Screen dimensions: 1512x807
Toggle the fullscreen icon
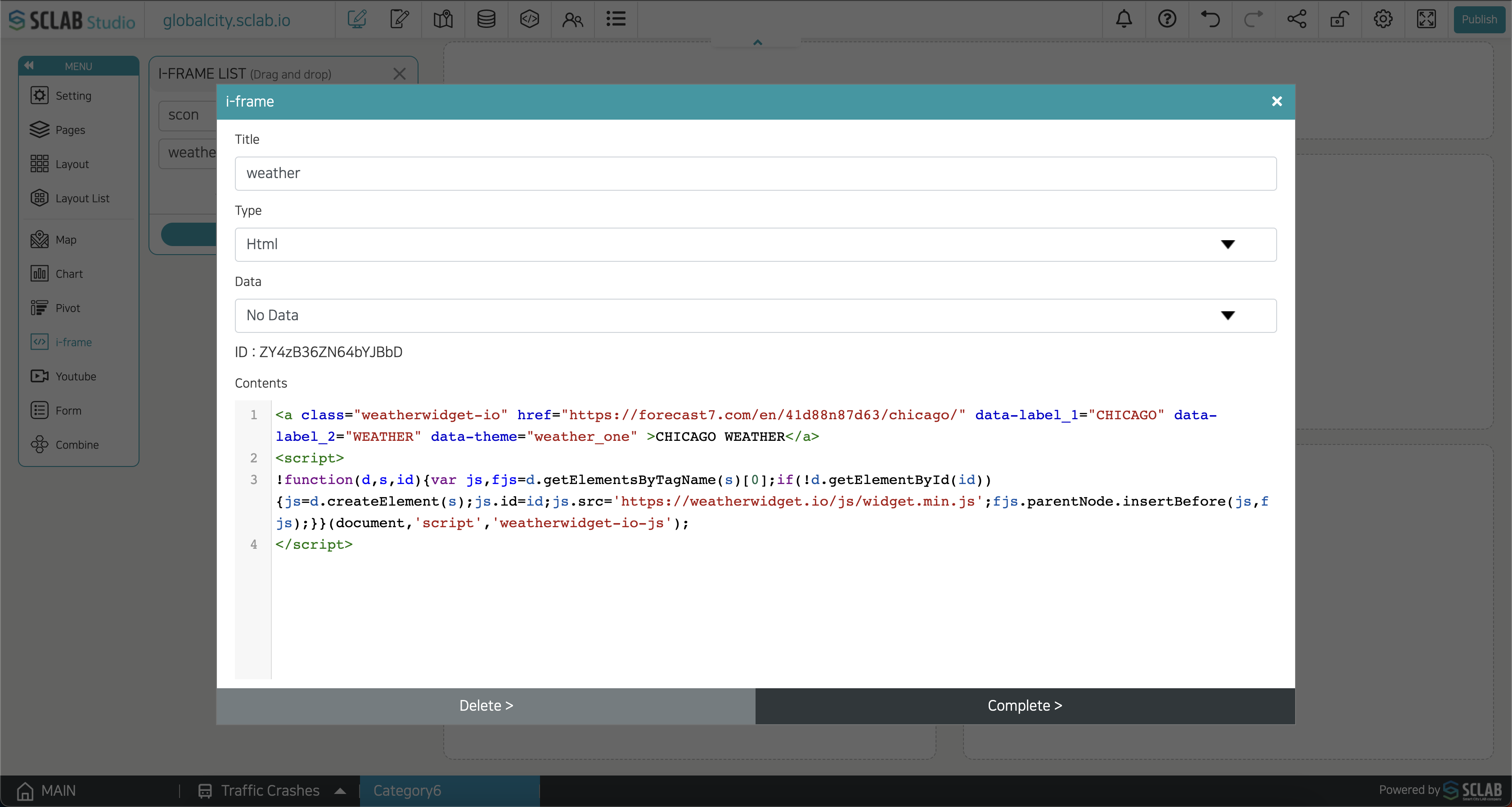point(1426,19)
